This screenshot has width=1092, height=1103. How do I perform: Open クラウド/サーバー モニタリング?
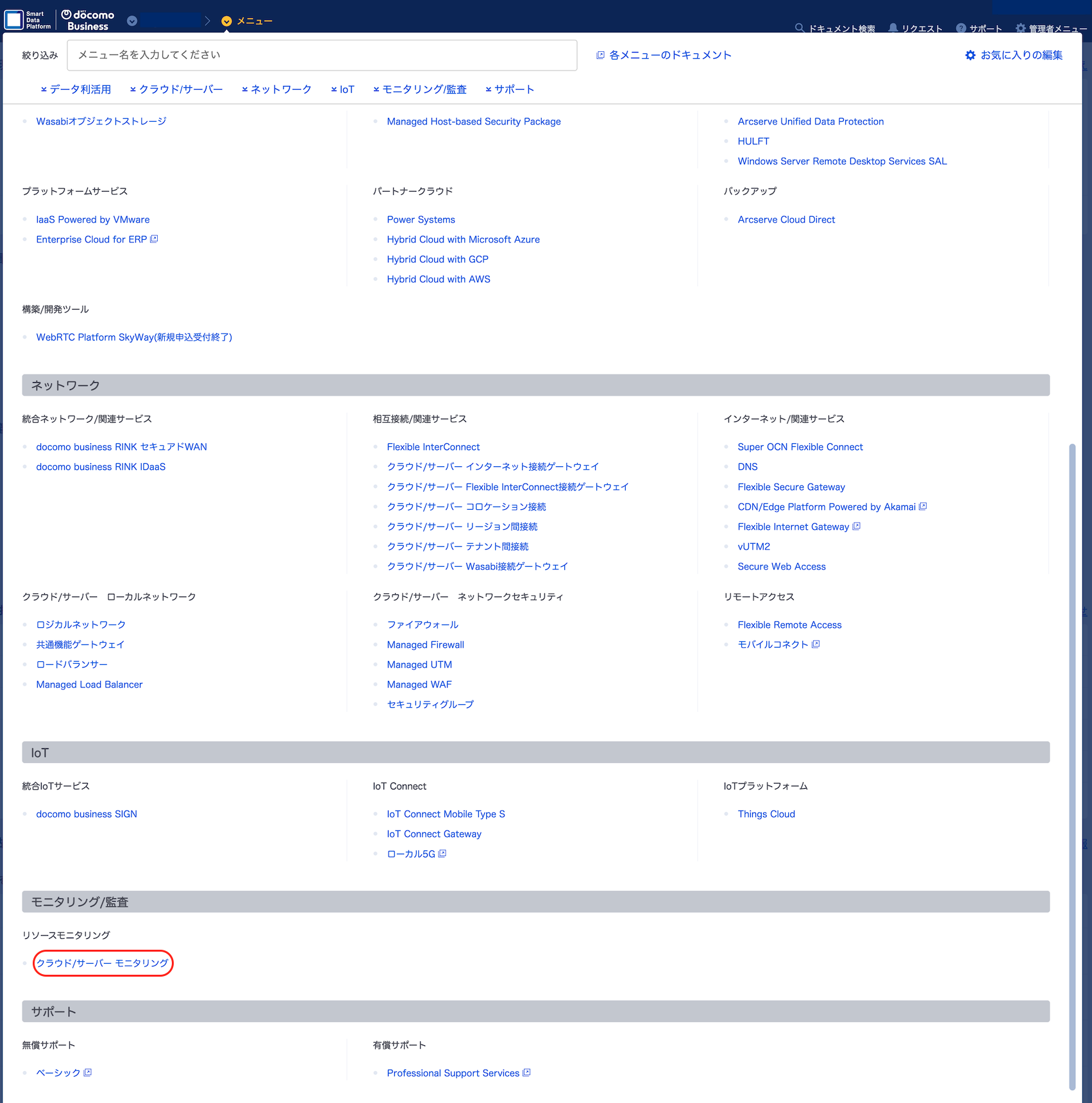pos(103,963)
